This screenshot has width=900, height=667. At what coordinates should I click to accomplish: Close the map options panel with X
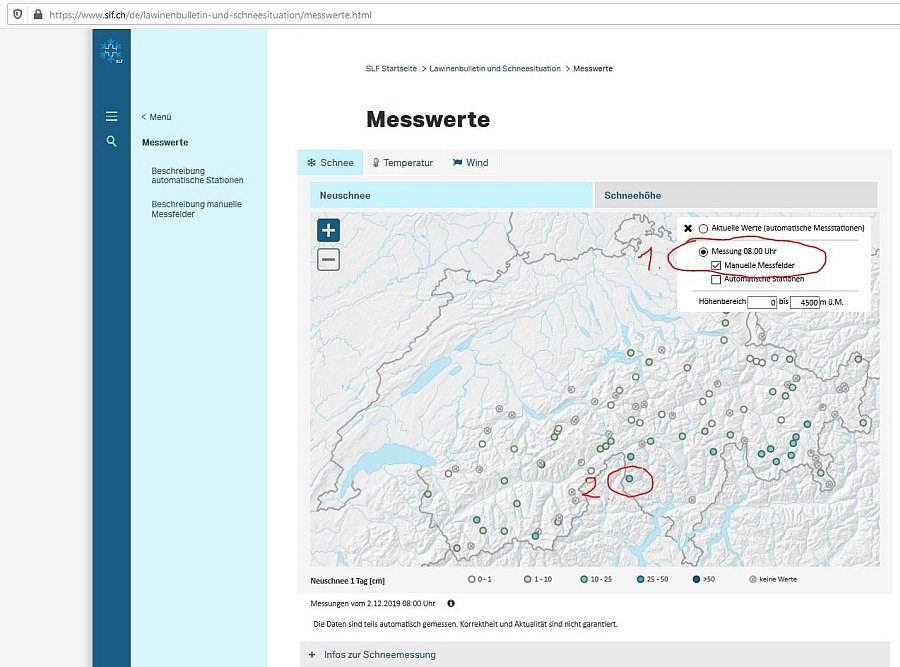pos(688,229)
